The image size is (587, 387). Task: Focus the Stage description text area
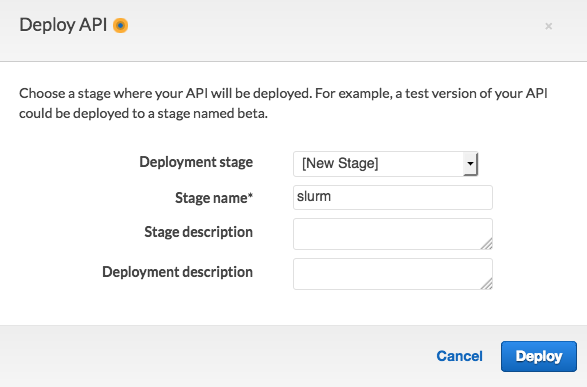(393, 234)
